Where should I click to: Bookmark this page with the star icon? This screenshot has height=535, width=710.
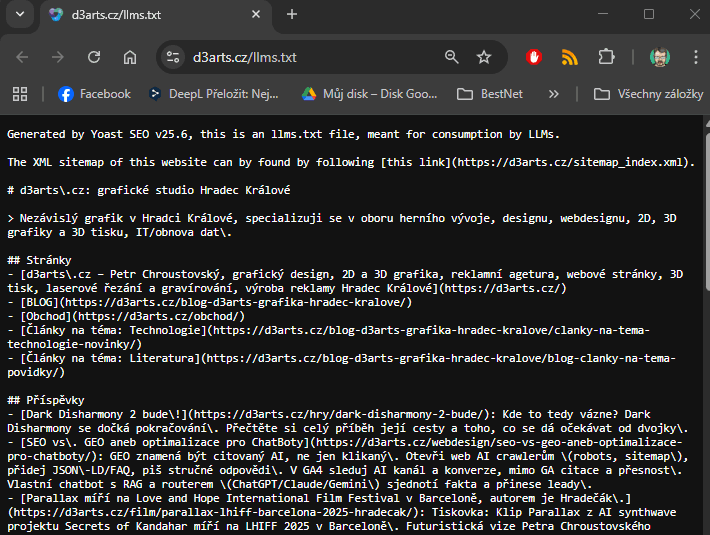click(x=484, y=57)
